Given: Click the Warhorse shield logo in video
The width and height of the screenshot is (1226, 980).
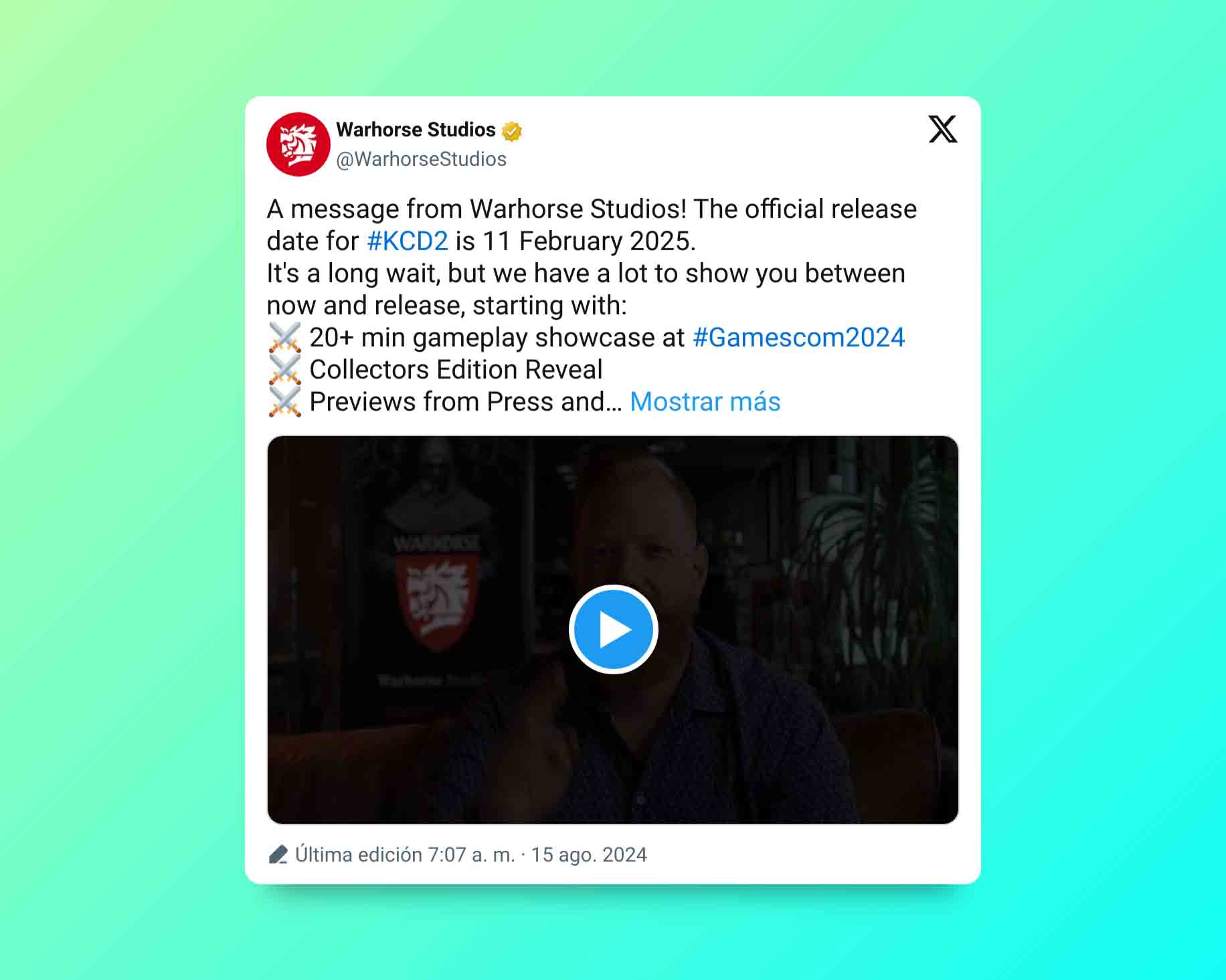Looking at the screenshot, I should tap(436, 600).
